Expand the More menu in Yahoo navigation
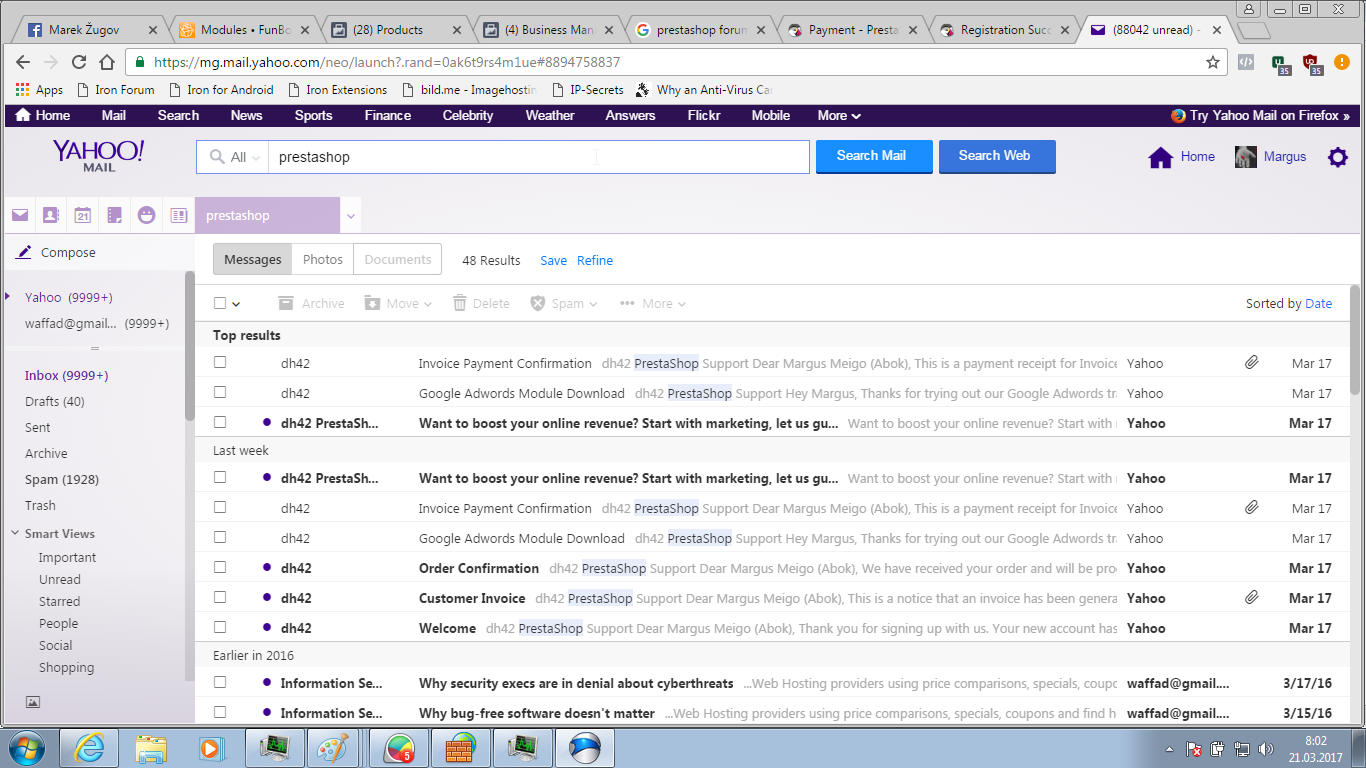This screenshot has height=768, width=1366. pos(839,115)
